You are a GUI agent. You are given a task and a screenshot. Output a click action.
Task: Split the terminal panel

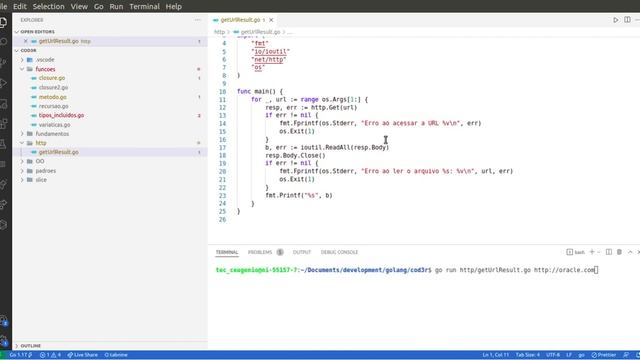point(609,252)
